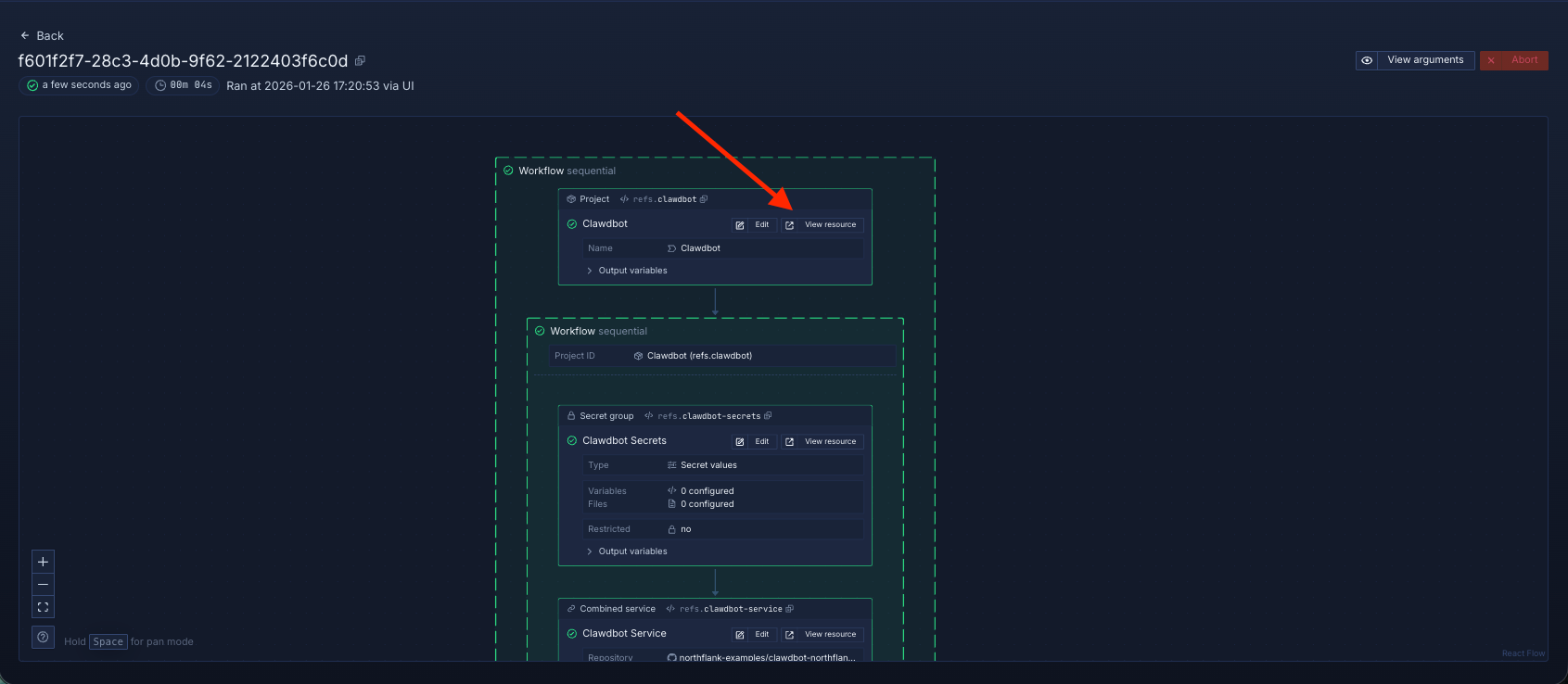Fit the workflow view to screen
This screenshot has height=684, width=1568.
(43, 607)
